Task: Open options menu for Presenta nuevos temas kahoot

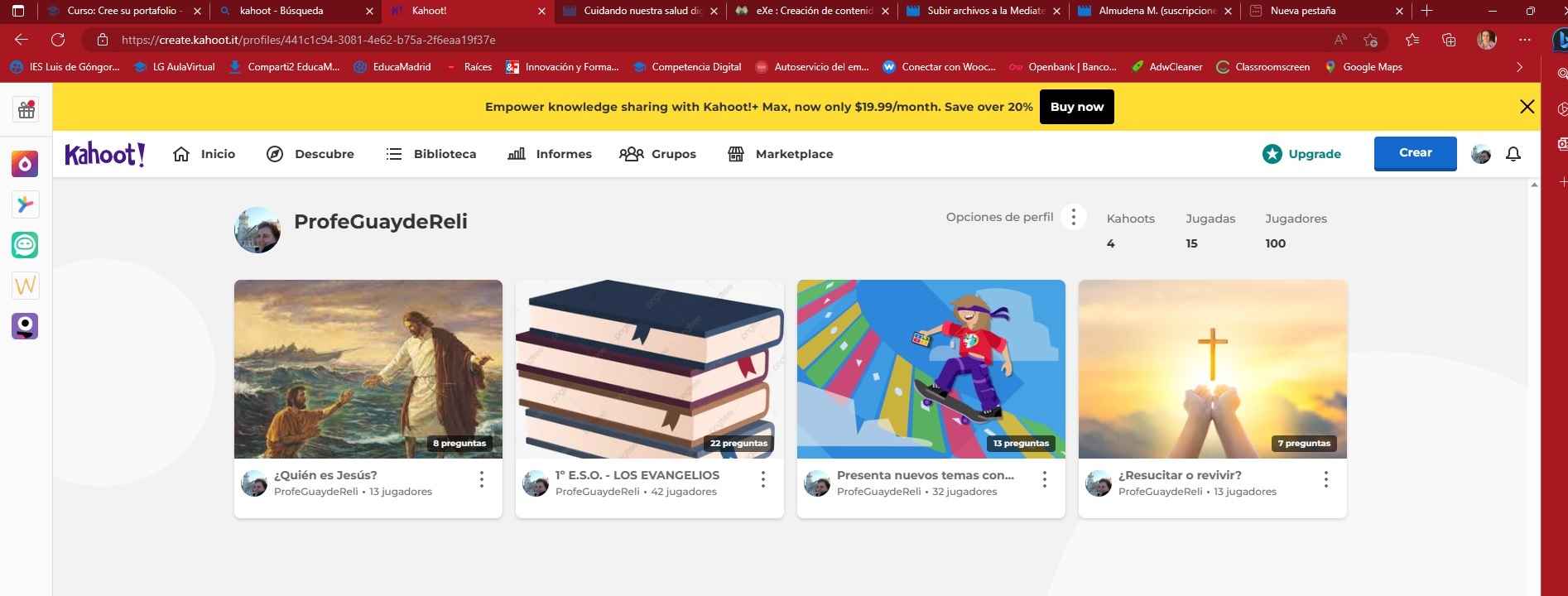Action: [x=1045, y=479]
